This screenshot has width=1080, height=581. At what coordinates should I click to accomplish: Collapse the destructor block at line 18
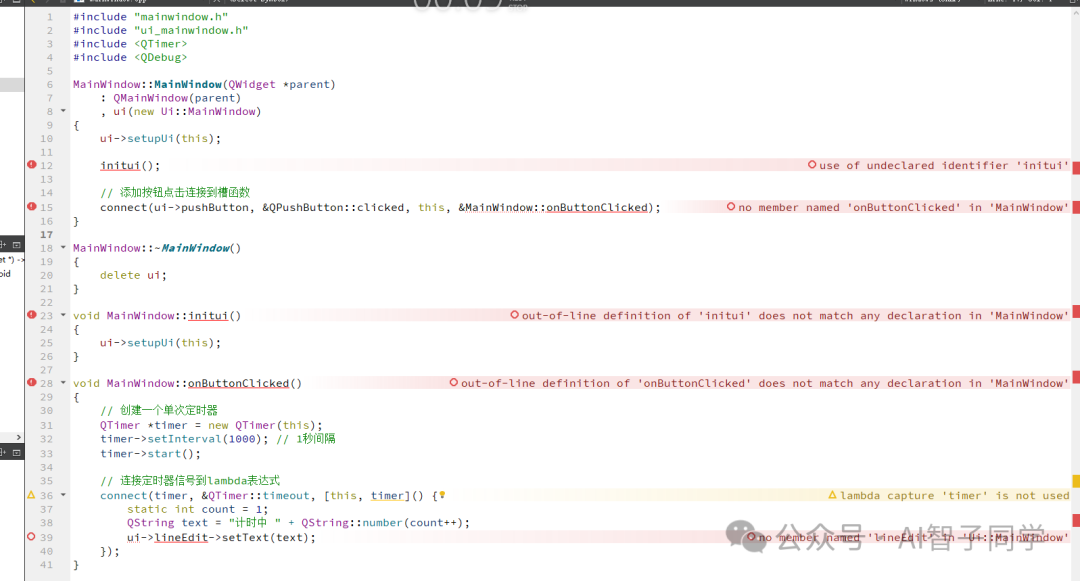coord(63,247)
